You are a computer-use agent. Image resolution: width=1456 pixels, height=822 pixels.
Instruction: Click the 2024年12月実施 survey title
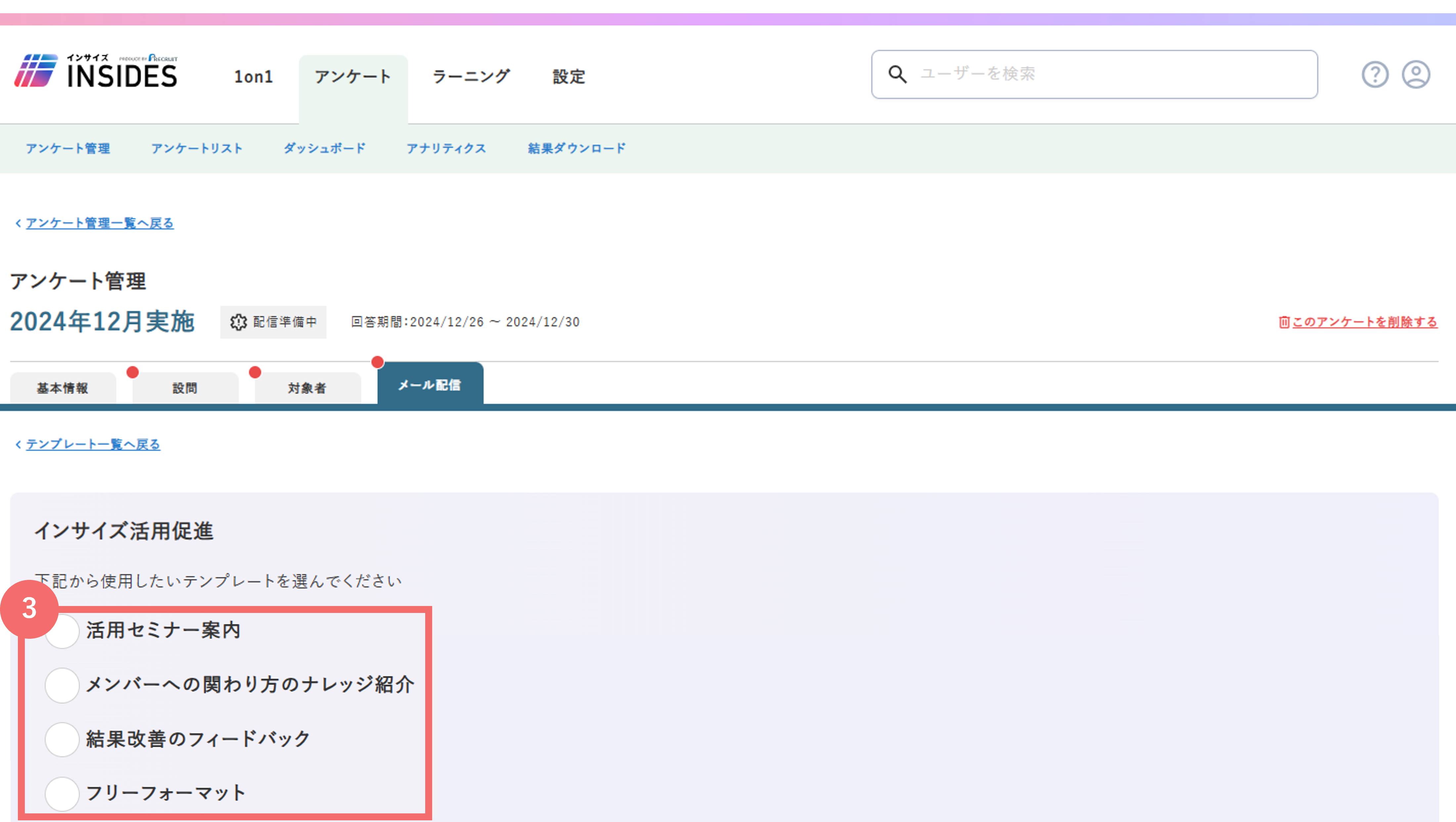102,322
